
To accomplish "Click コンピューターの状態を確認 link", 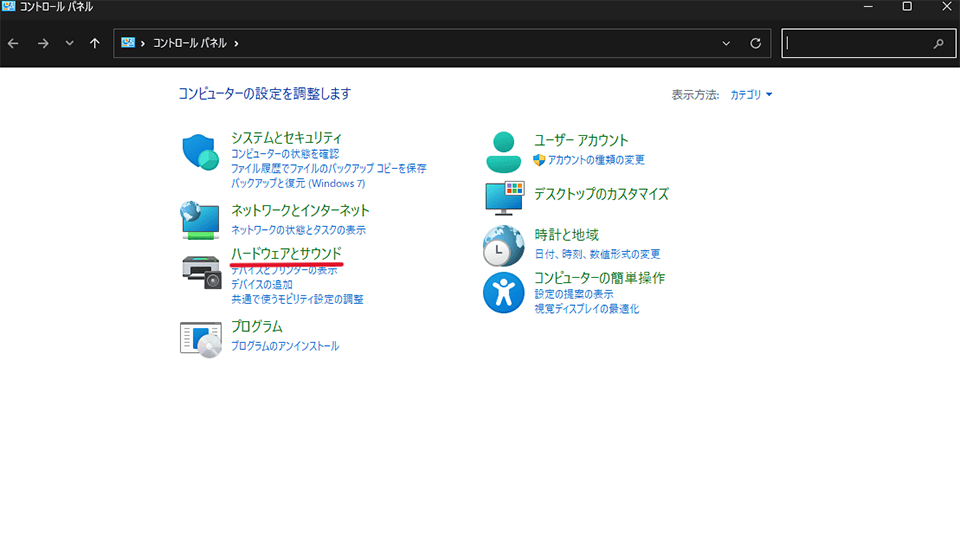I will tap(285, 154).
